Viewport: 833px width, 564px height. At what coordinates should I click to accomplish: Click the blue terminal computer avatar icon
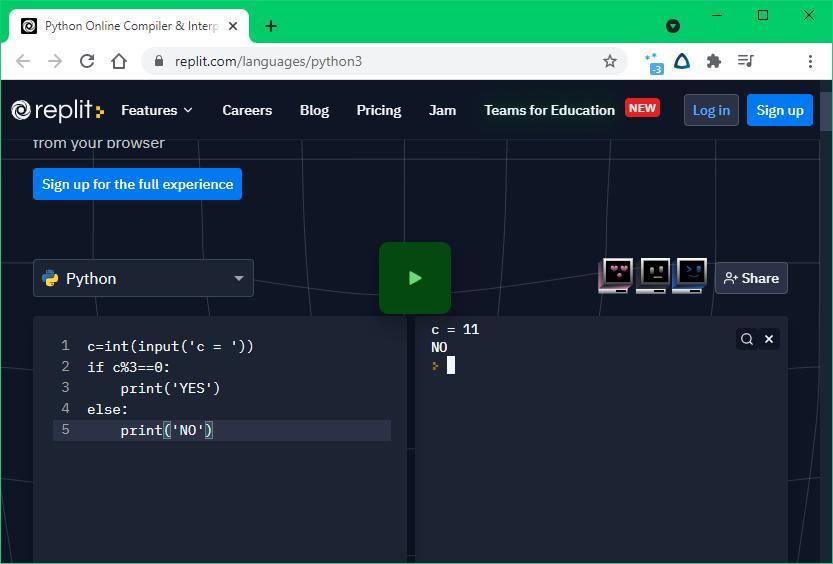pyautogui.click(x=690, y=275)
